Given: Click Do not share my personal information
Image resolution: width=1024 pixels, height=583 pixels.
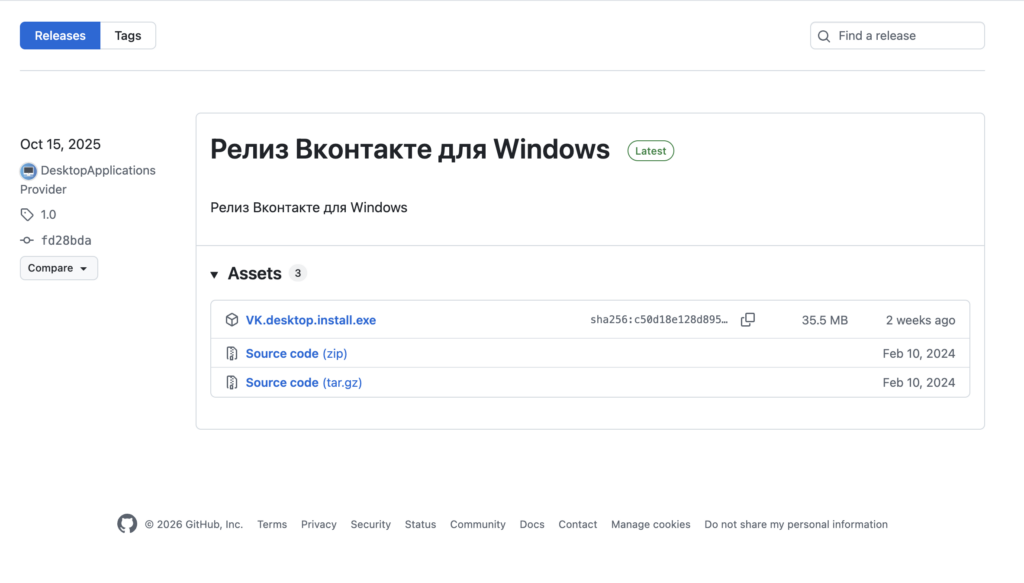Looking at the screenshot, I should click(795, 524).
